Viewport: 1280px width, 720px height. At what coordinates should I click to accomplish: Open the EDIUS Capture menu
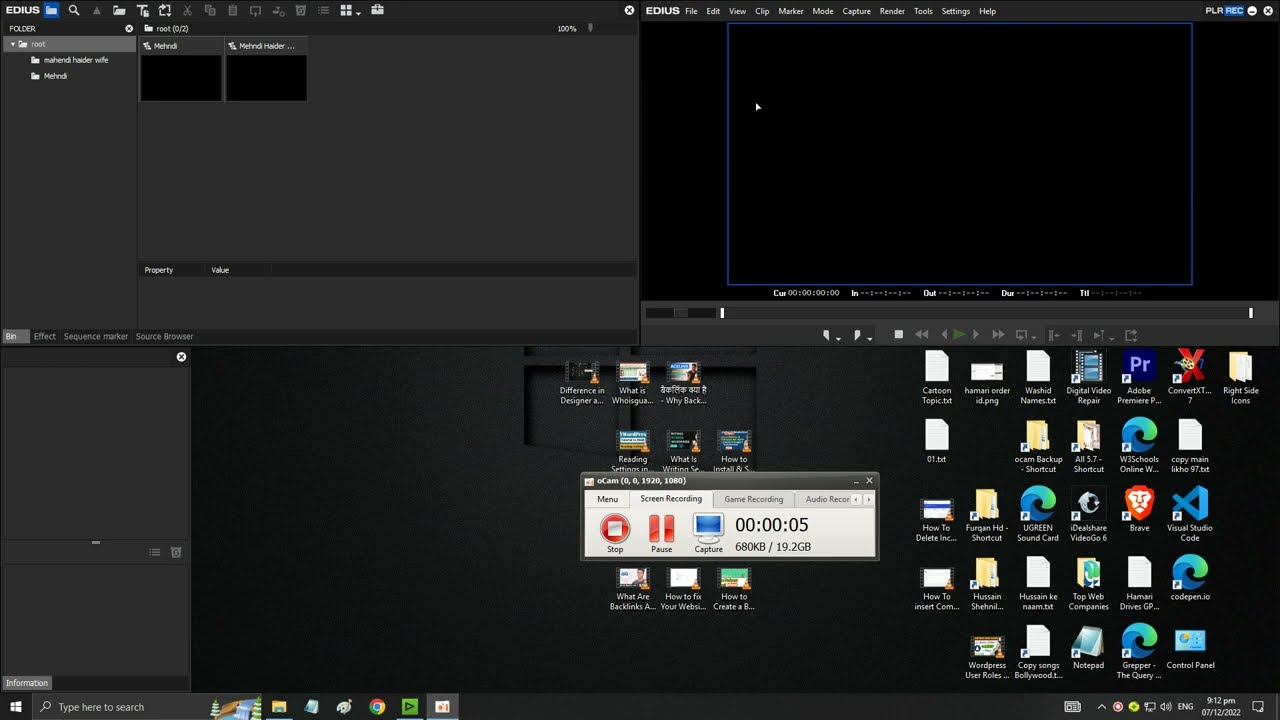pos(857,11)
